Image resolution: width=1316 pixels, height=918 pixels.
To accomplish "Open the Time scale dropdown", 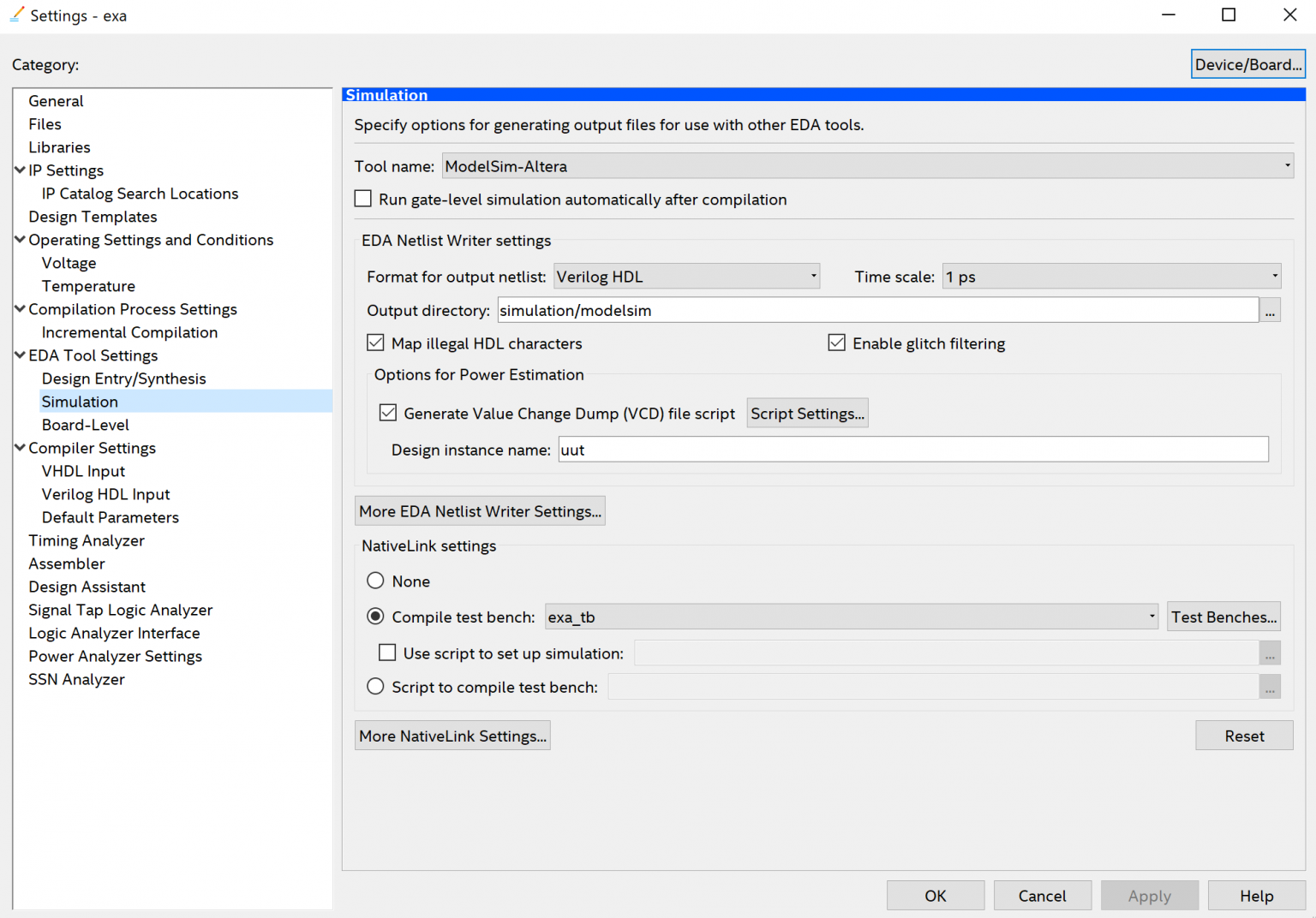I will point(1111,277).
